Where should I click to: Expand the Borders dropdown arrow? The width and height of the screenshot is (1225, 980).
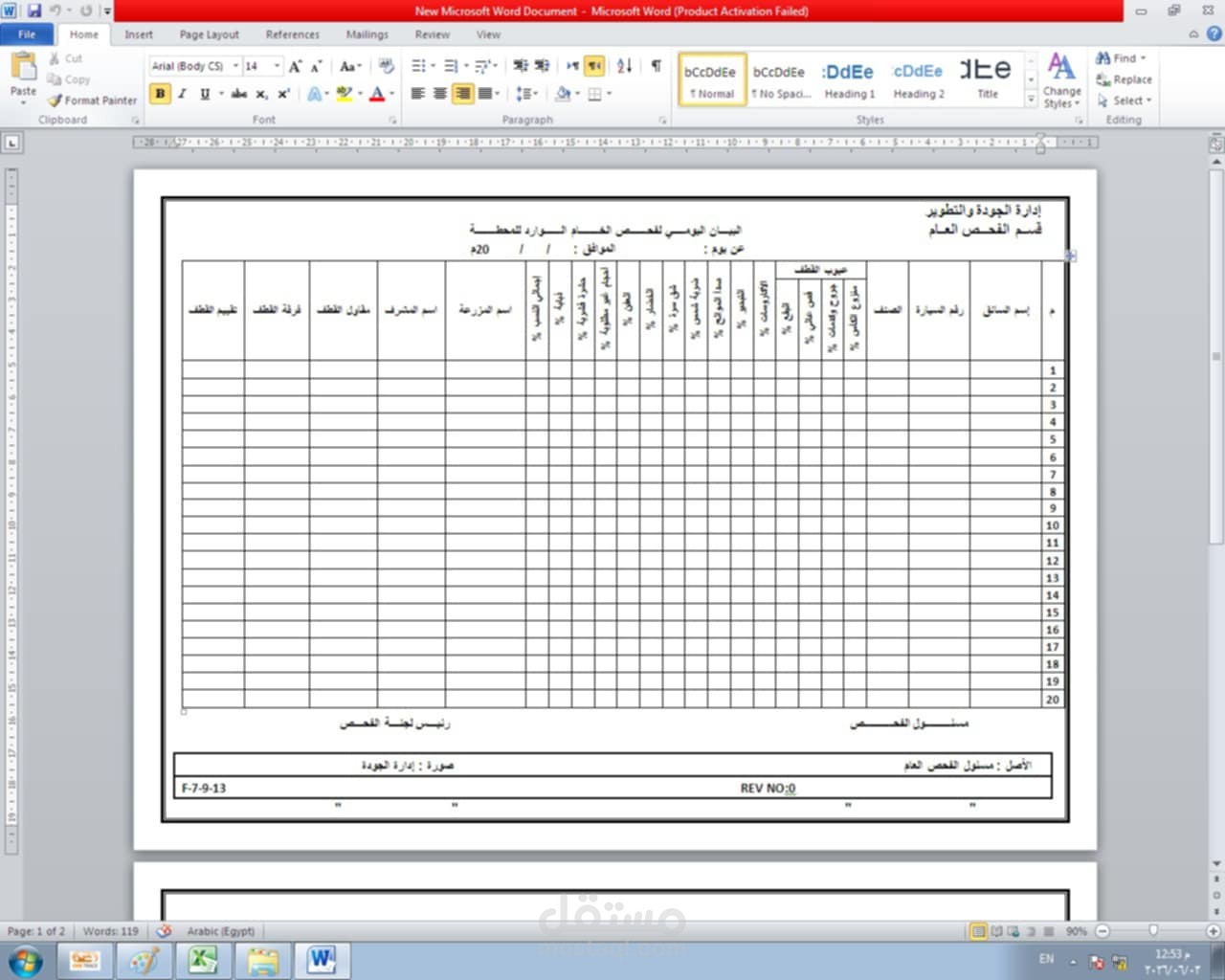[609, 94]
